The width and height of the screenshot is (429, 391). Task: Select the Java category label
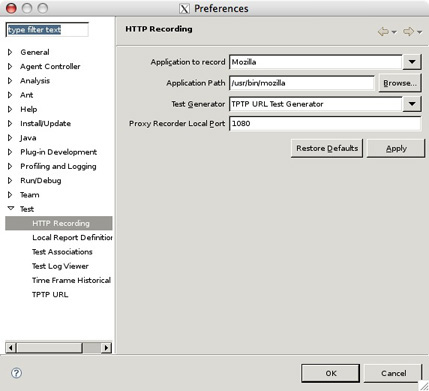[28, 138]
